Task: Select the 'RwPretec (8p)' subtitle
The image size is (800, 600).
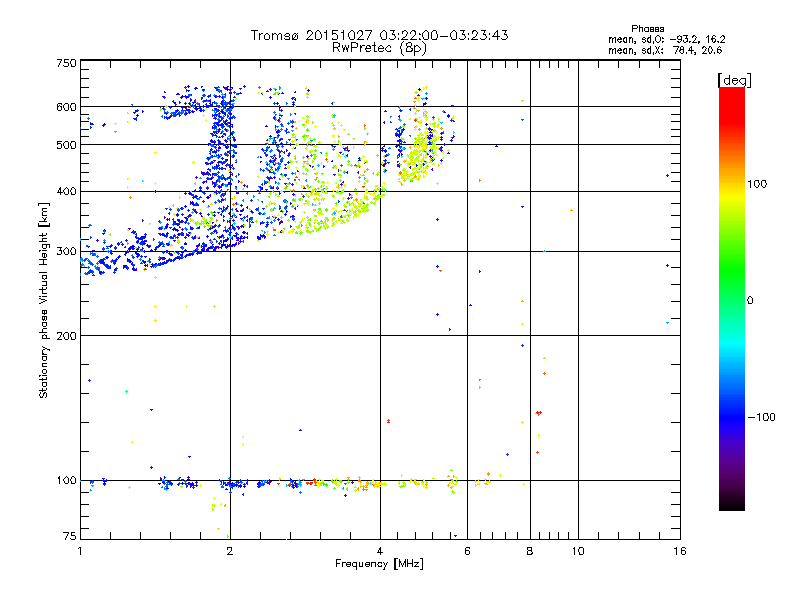Action: (x=379, y=48)
